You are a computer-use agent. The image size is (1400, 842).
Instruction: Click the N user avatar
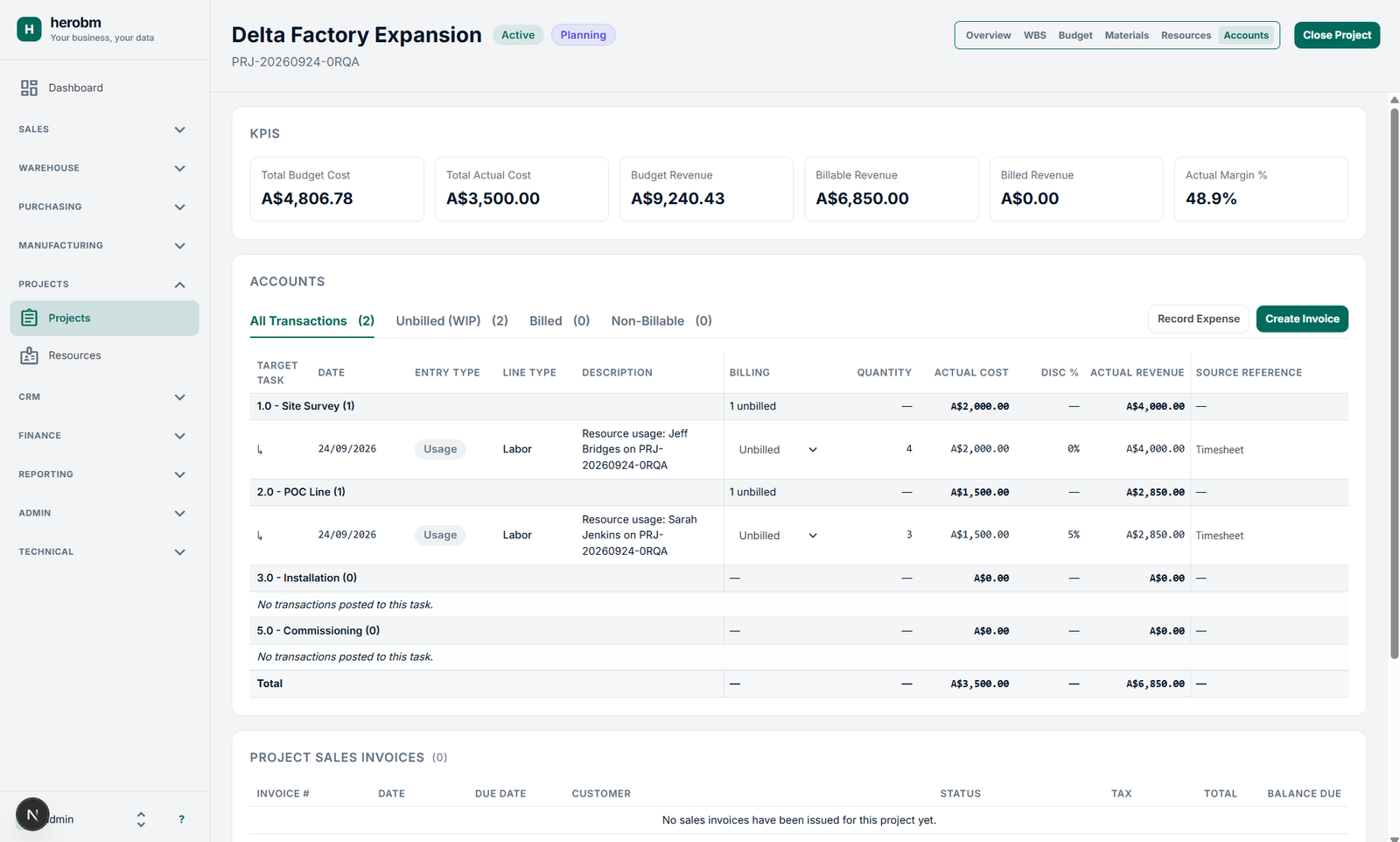[x=32, y=814]
